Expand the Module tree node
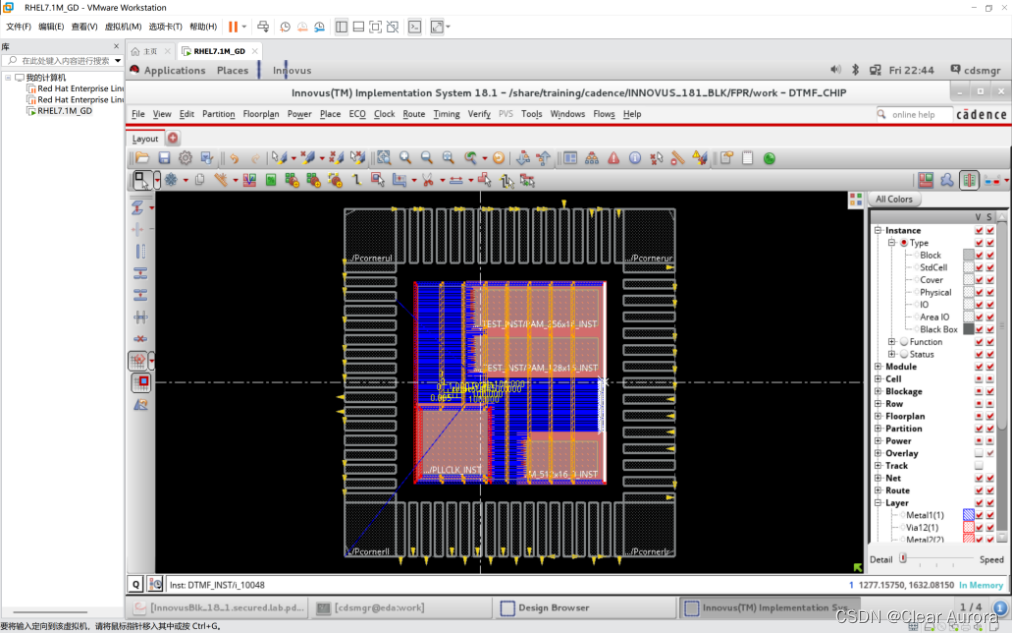 (x=879, y=366)
